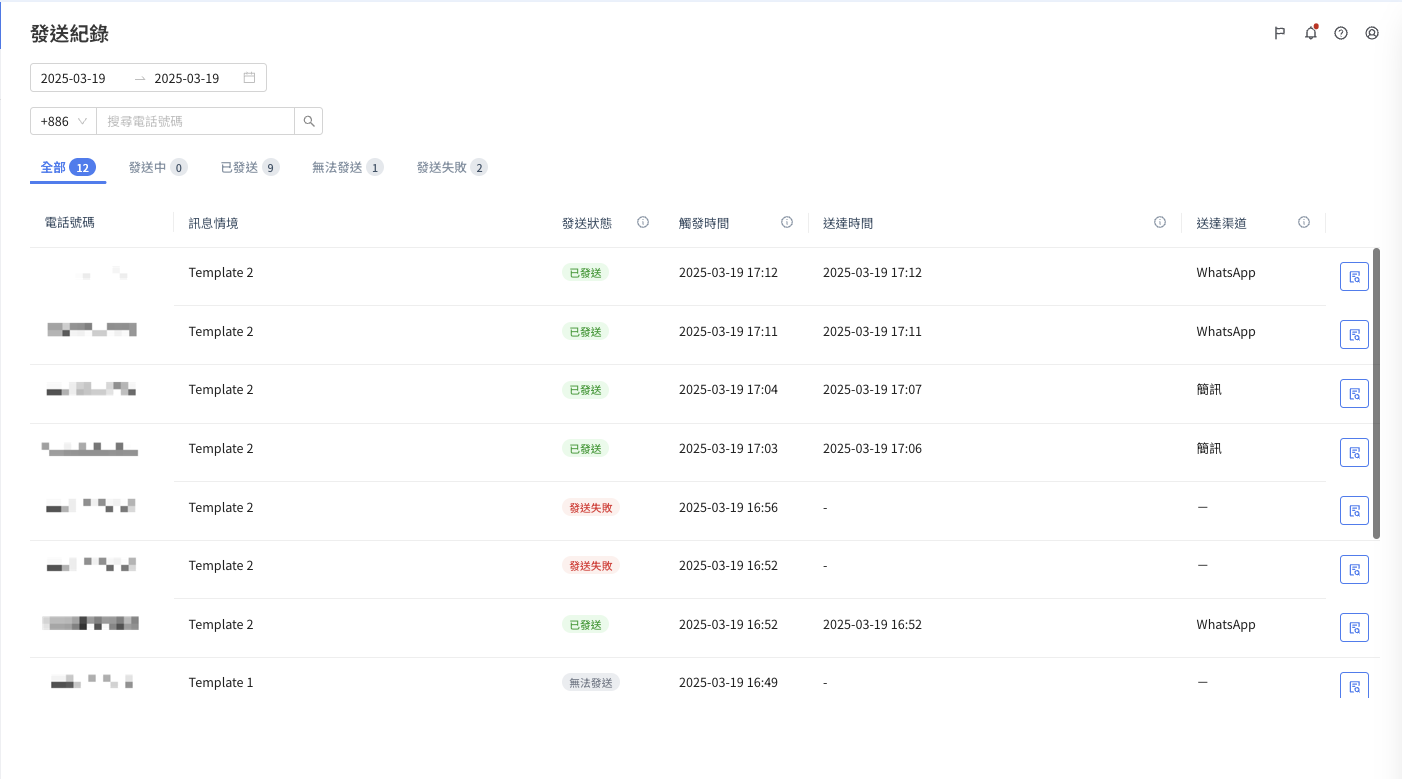View details for the 16:56 failed record

1354,511
